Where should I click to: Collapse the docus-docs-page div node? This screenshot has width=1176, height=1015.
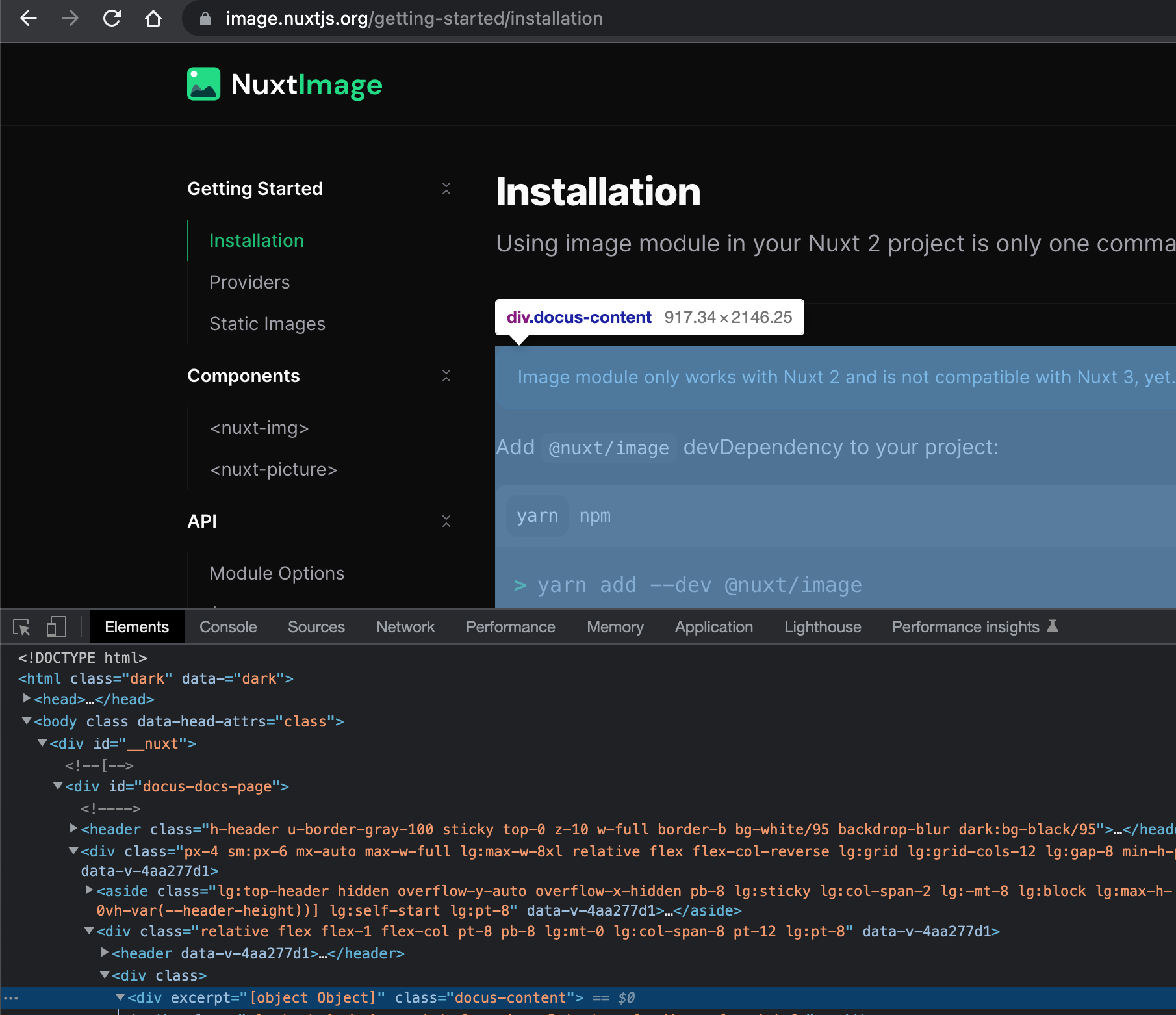click(58, 786)
